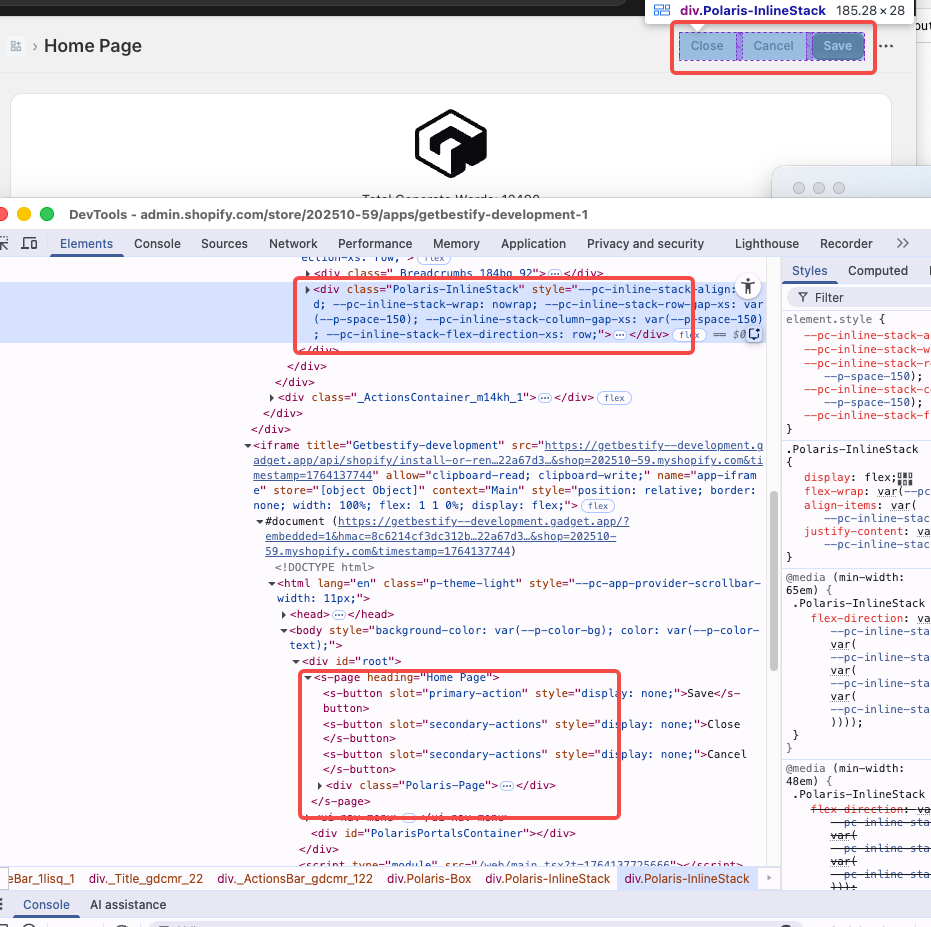Select div._Title_gdcmr_22 in breadcrumb bar
931x927 pixels.
145,879
